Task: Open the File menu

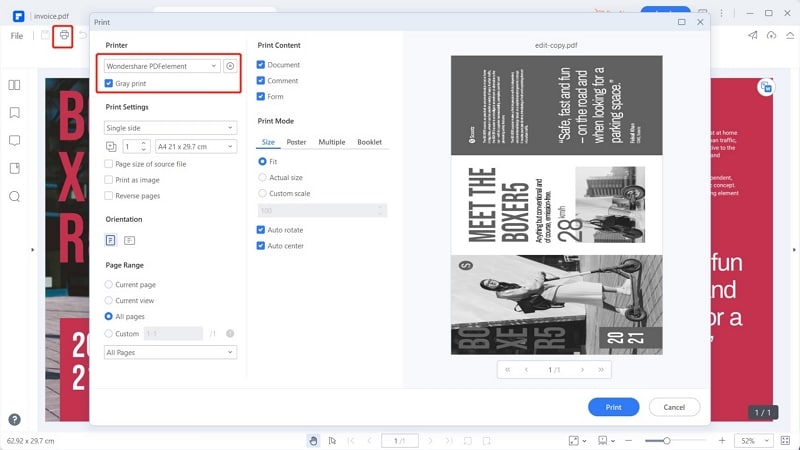Action: tap(17, 36)
